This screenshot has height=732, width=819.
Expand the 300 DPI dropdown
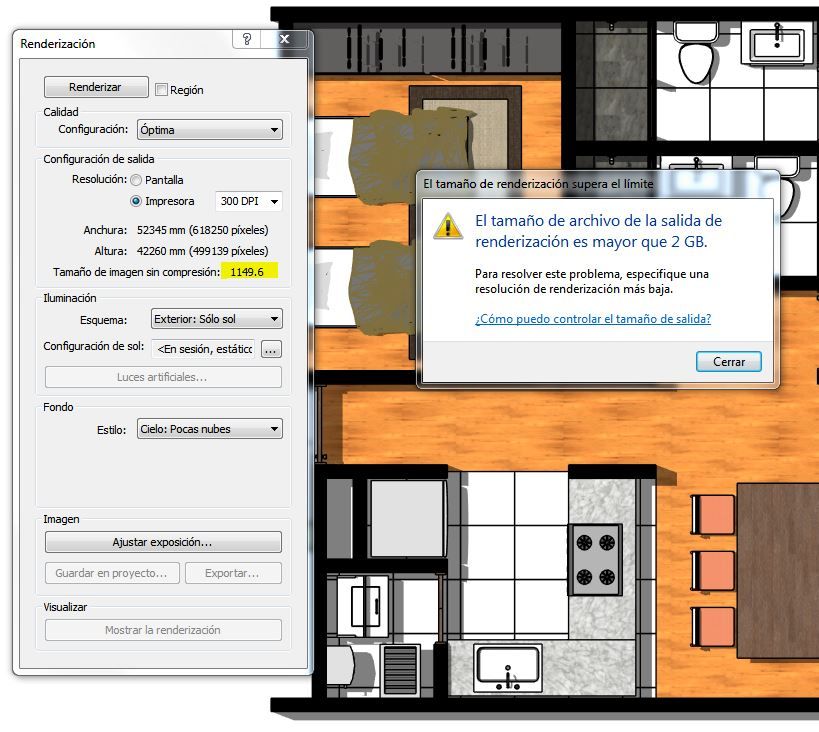(x=249, y=201)
